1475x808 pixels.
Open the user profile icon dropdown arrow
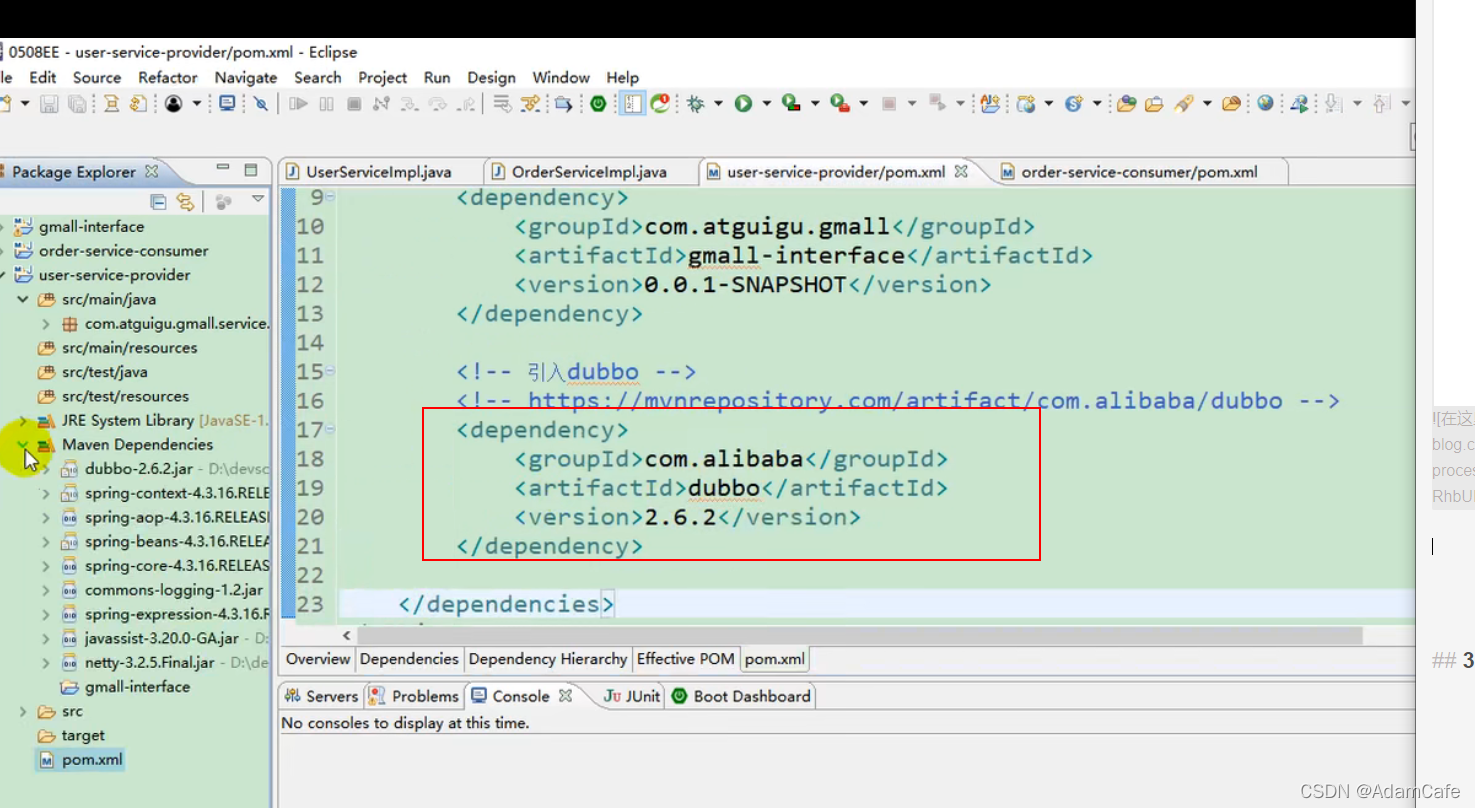pos(197,103)
